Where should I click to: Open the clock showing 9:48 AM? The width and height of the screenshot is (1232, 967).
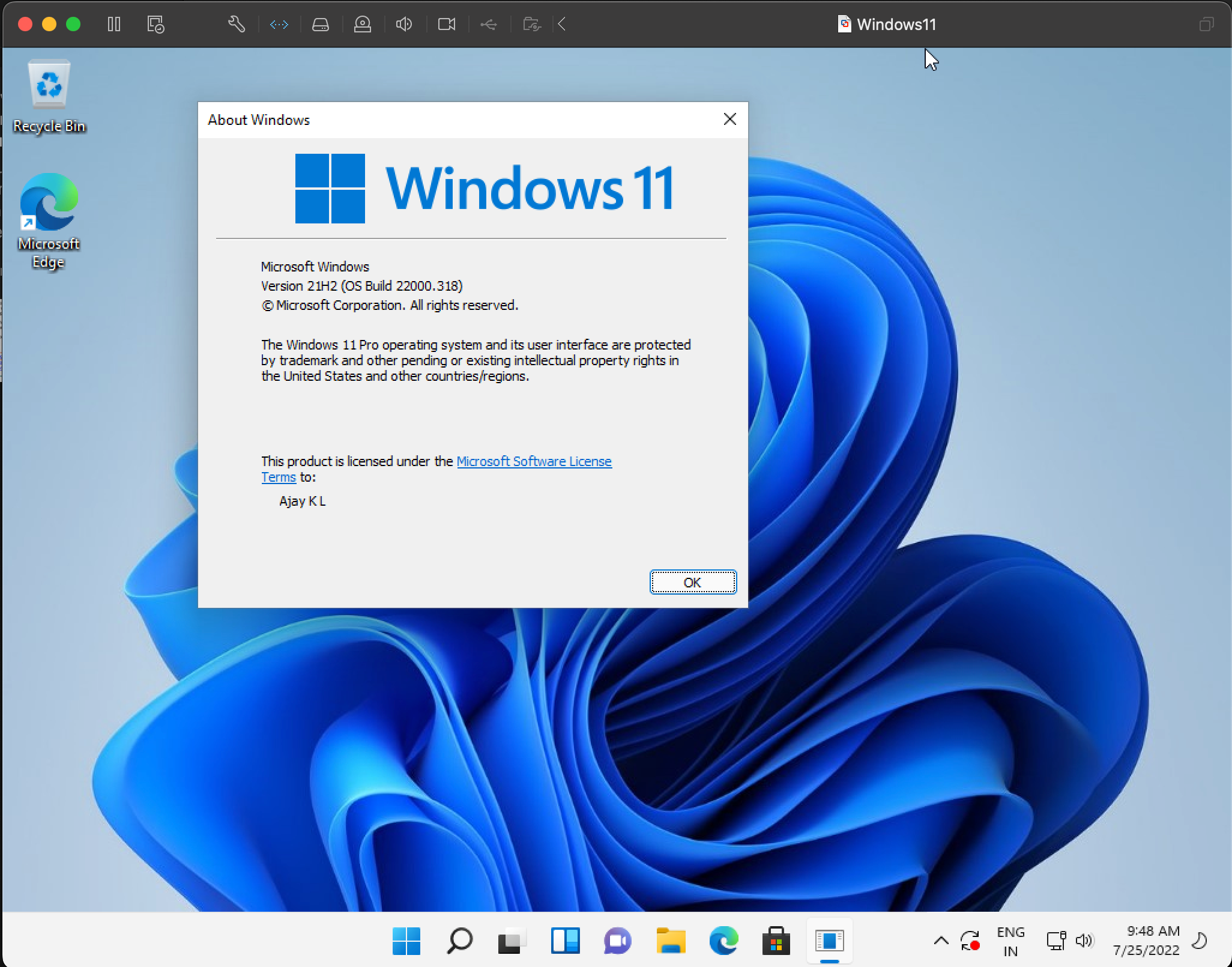click(1146, 941)
